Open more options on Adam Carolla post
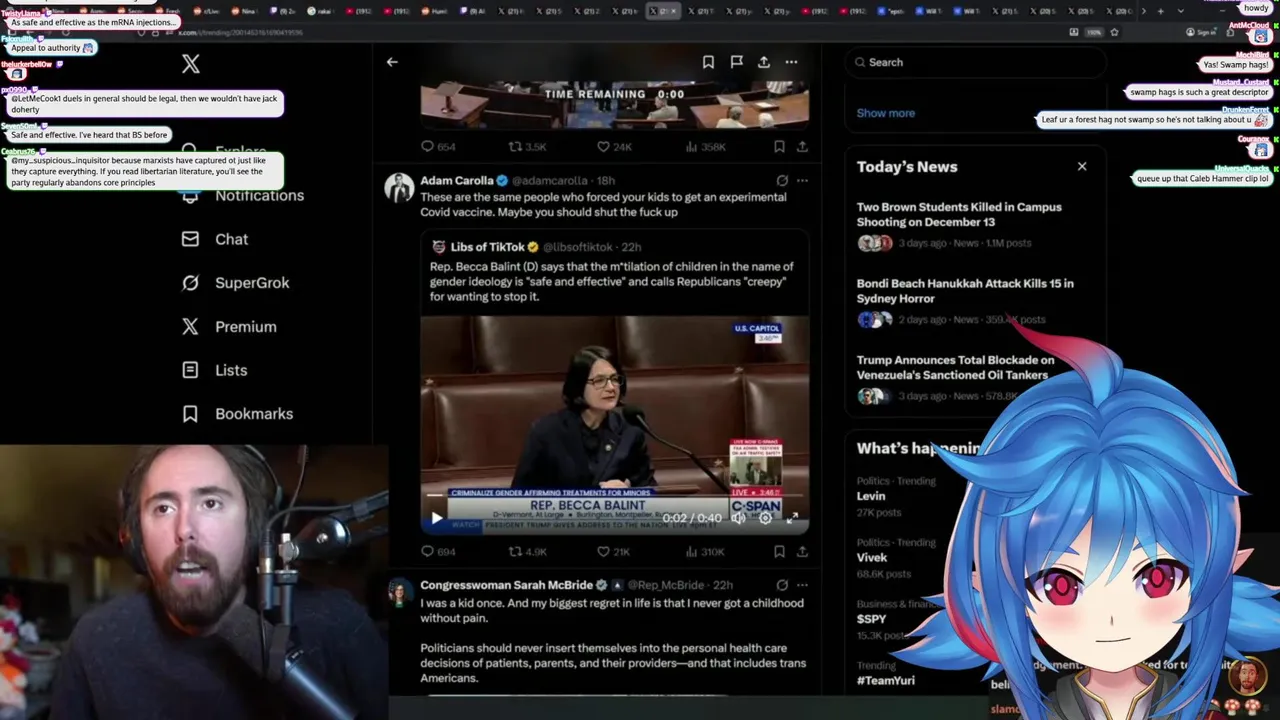 click(802, 181)
